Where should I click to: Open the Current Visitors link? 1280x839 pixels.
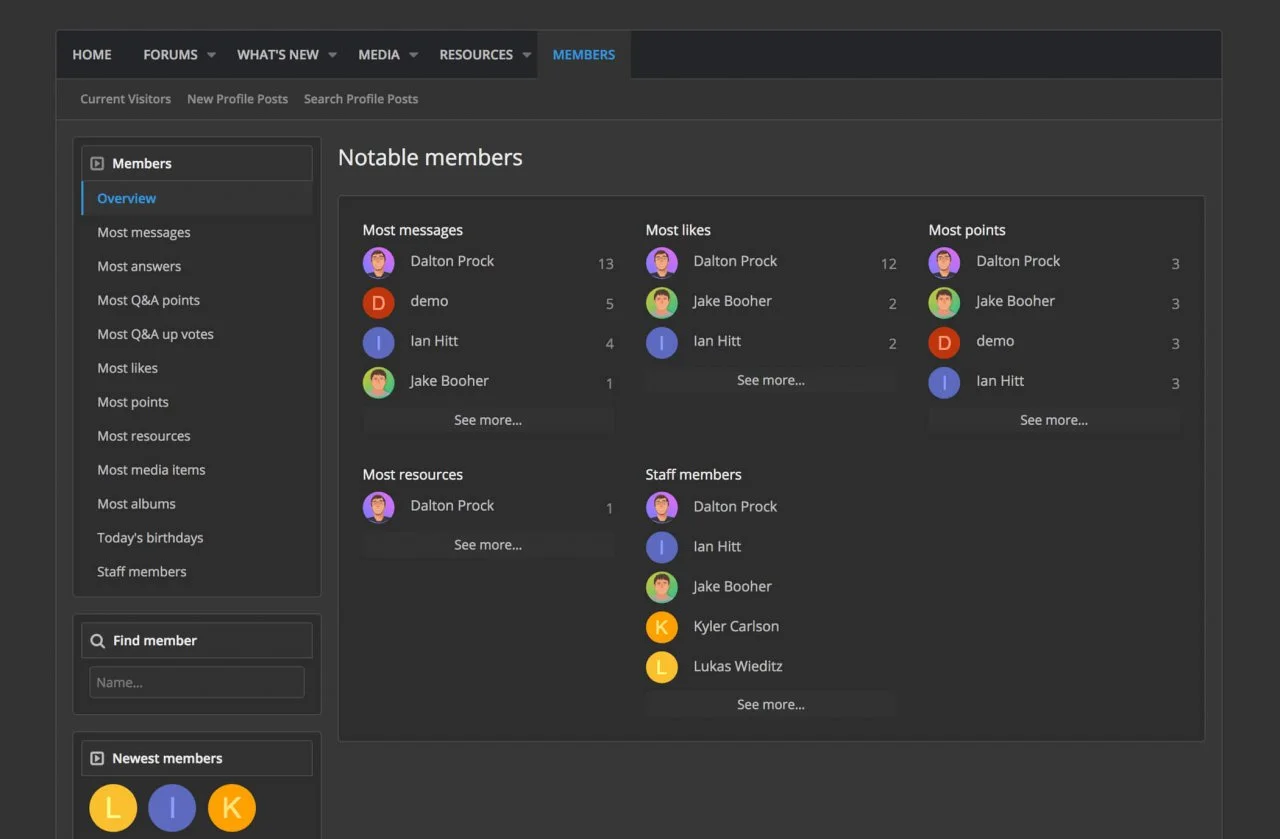(125, 99)
